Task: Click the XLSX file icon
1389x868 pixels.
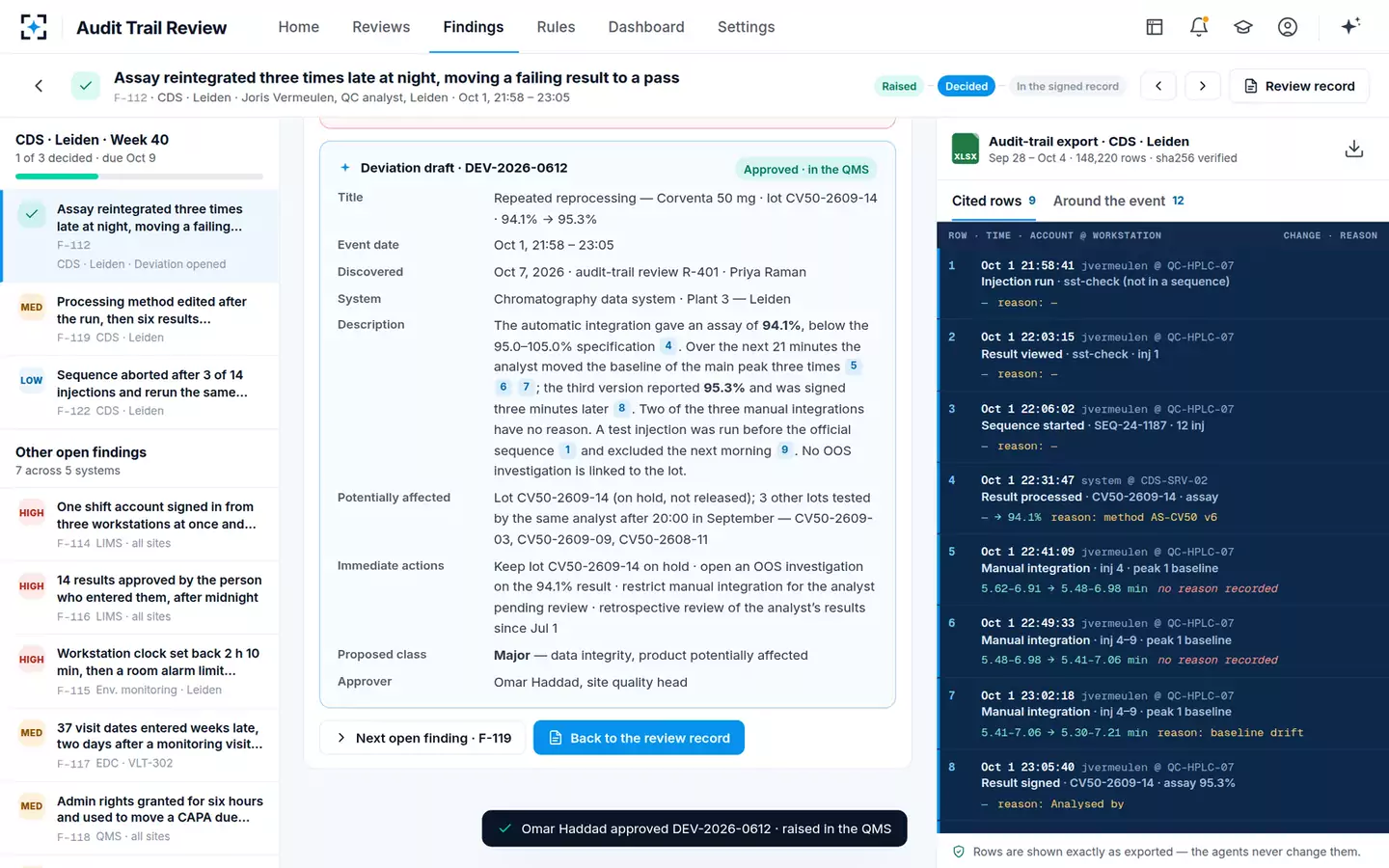Action: tap(966, 149)
